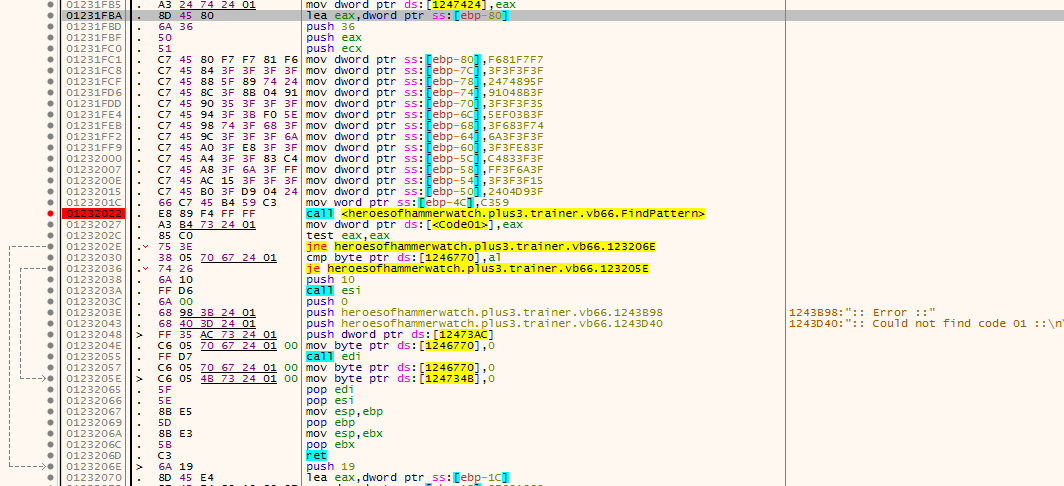
Task: Select the push instruction referencing 1243D40
Action: [x=484, y=323]
